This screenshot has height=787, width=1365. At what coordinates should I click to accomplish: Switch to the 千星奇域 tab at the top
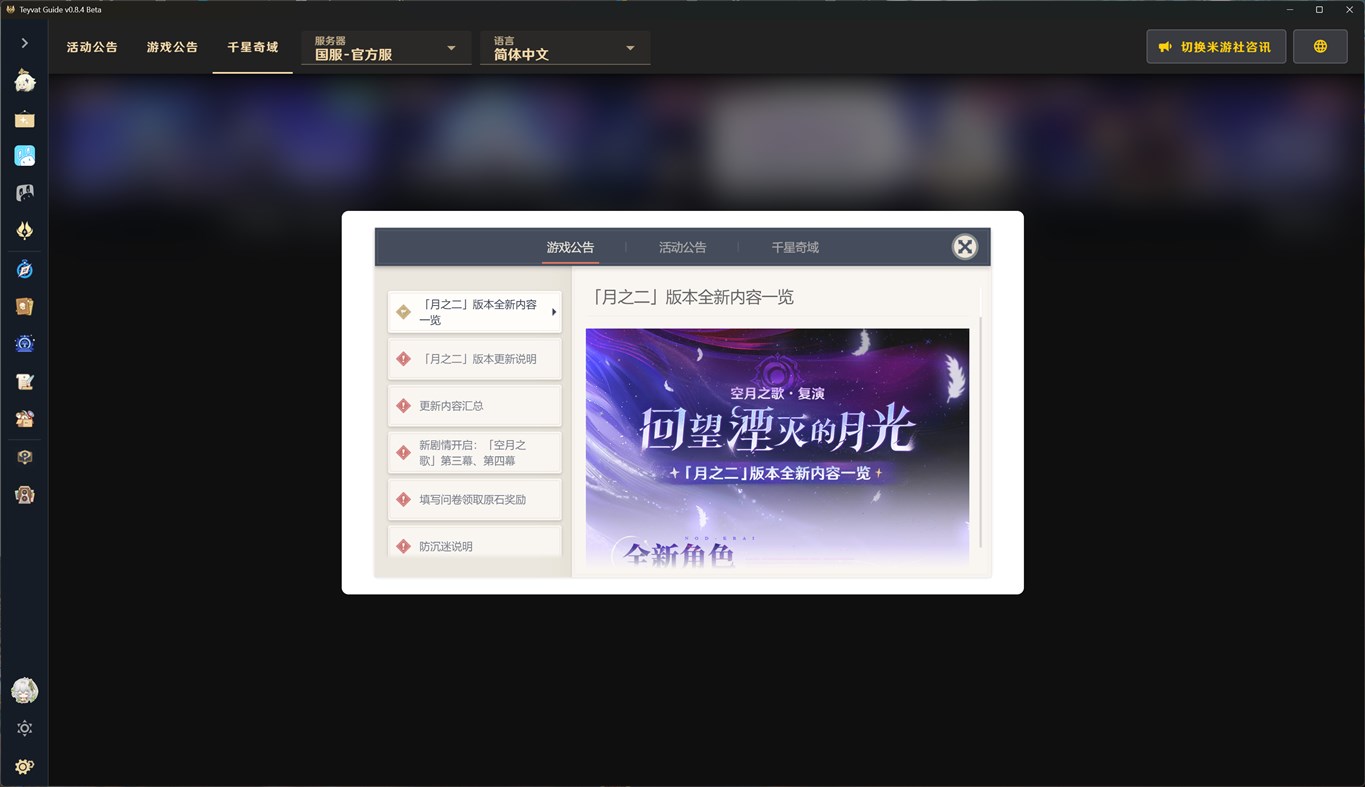[252, 46]
